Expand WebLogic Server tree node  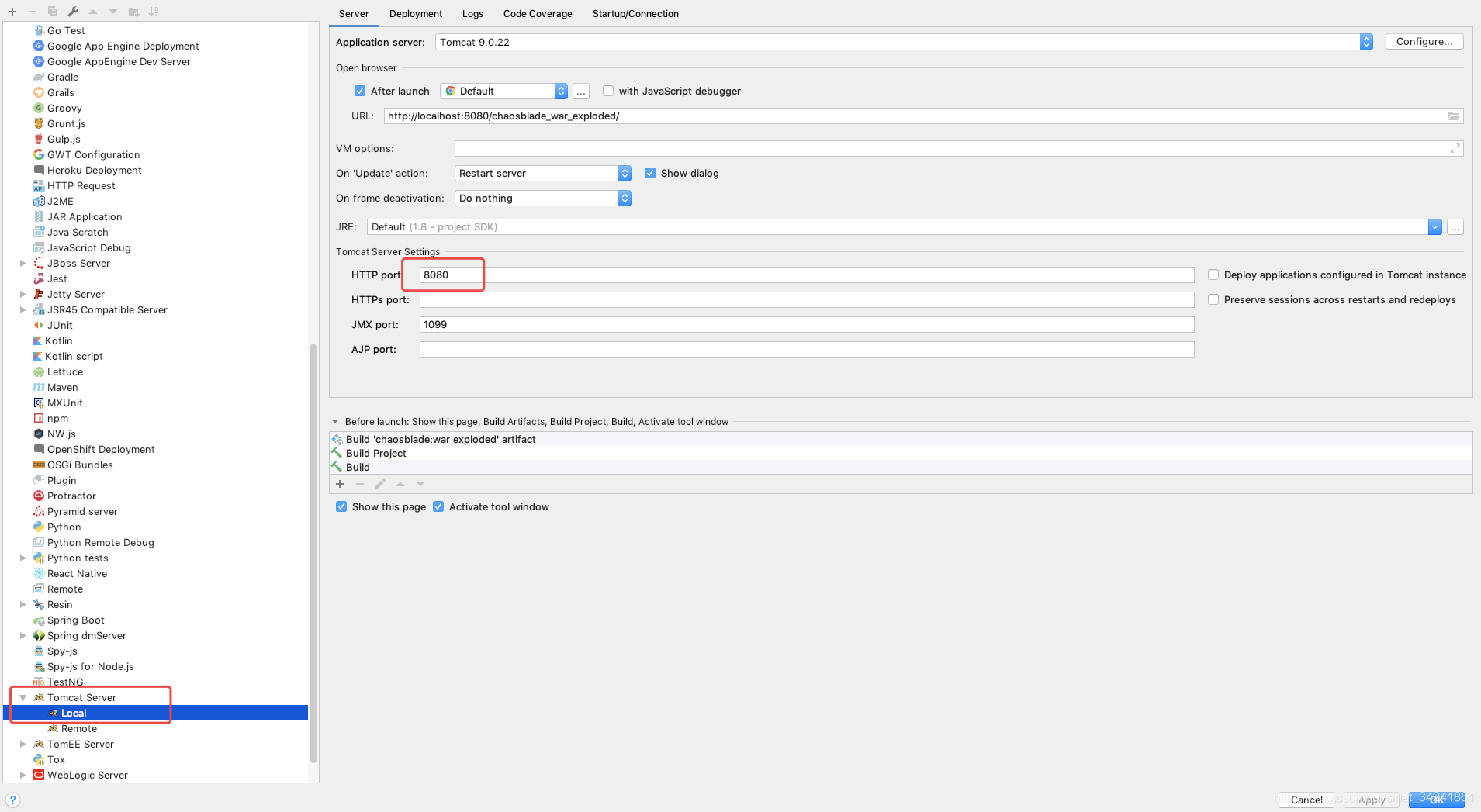tap(22, 775)
